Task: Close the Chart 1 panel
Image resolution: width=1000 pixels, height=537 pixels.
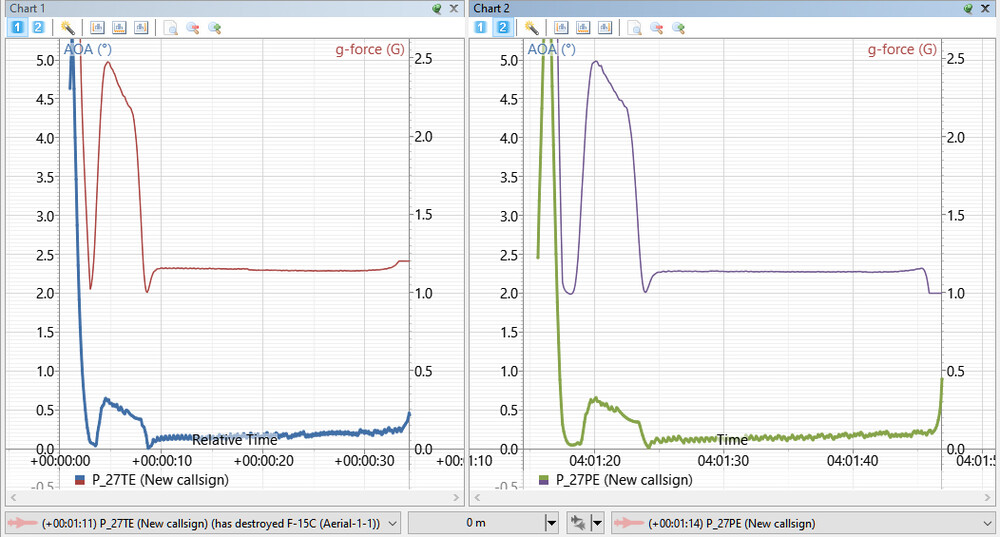Action: tap(453, 8)
